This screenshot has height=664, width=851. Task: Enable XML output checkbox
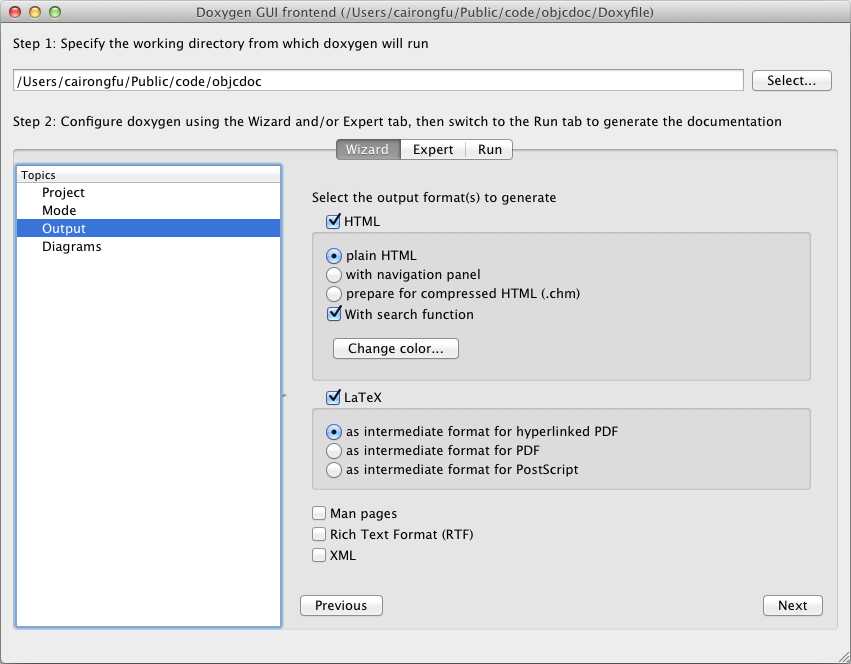[320, 555]
